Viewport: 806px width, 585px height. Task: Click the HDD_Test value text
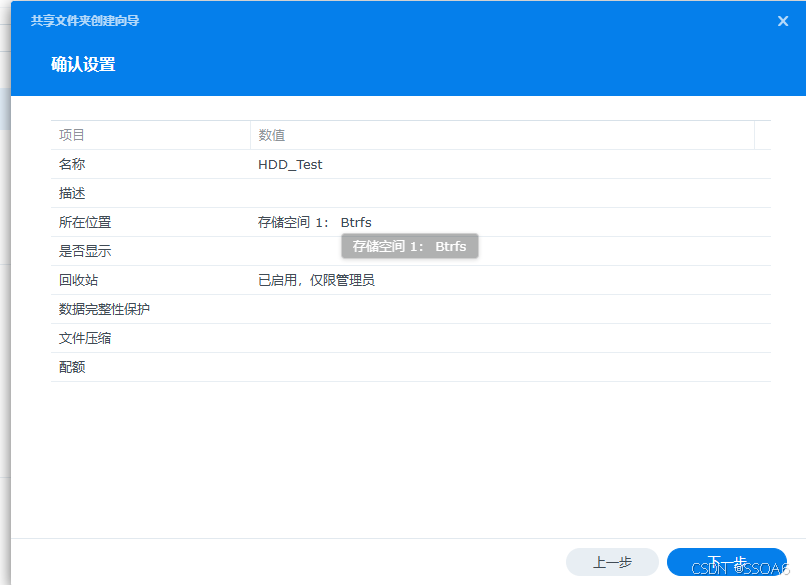click(x=290, y=164)
